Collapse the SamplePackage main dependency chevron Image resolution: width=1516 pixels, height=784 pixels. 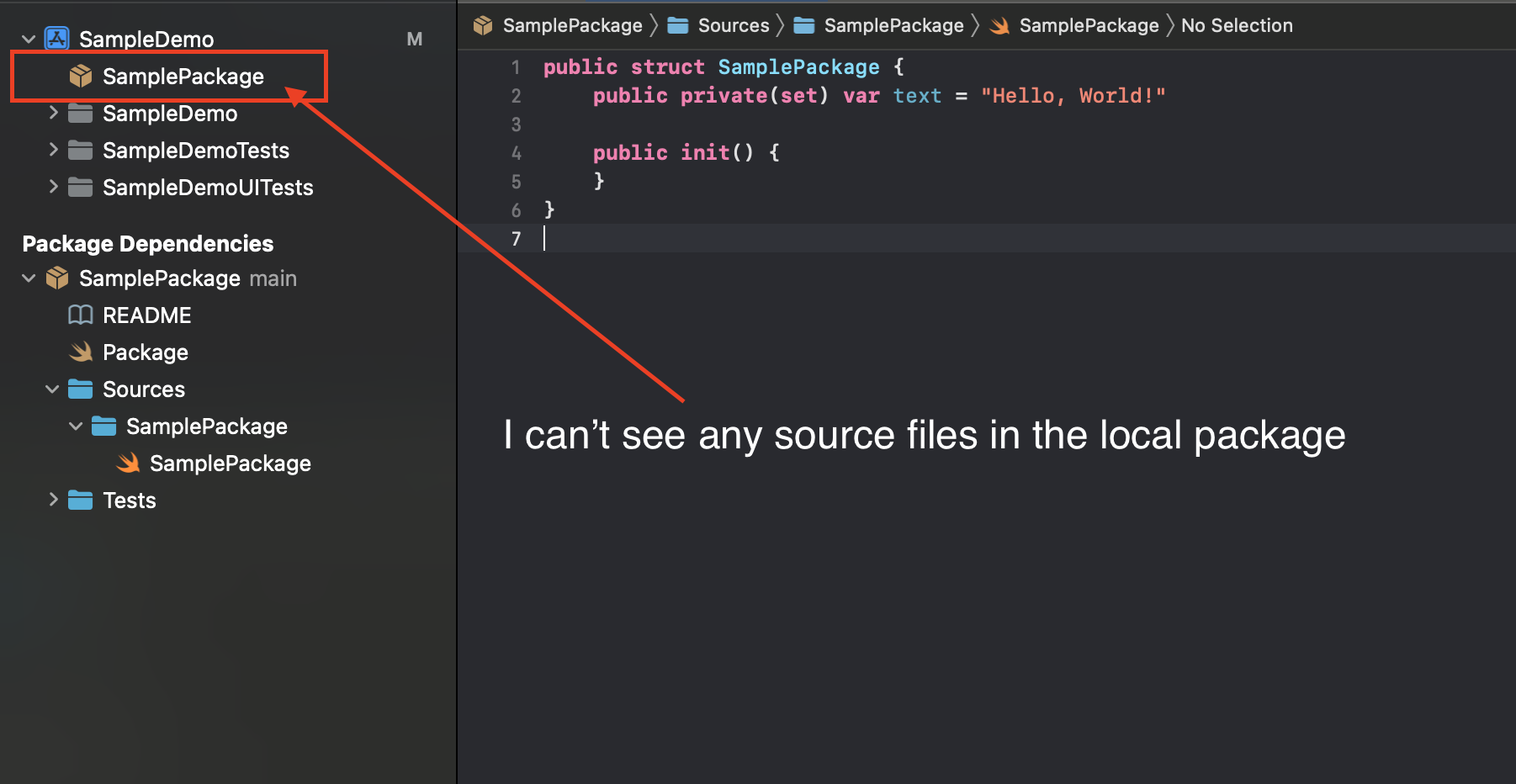(29, 278)
